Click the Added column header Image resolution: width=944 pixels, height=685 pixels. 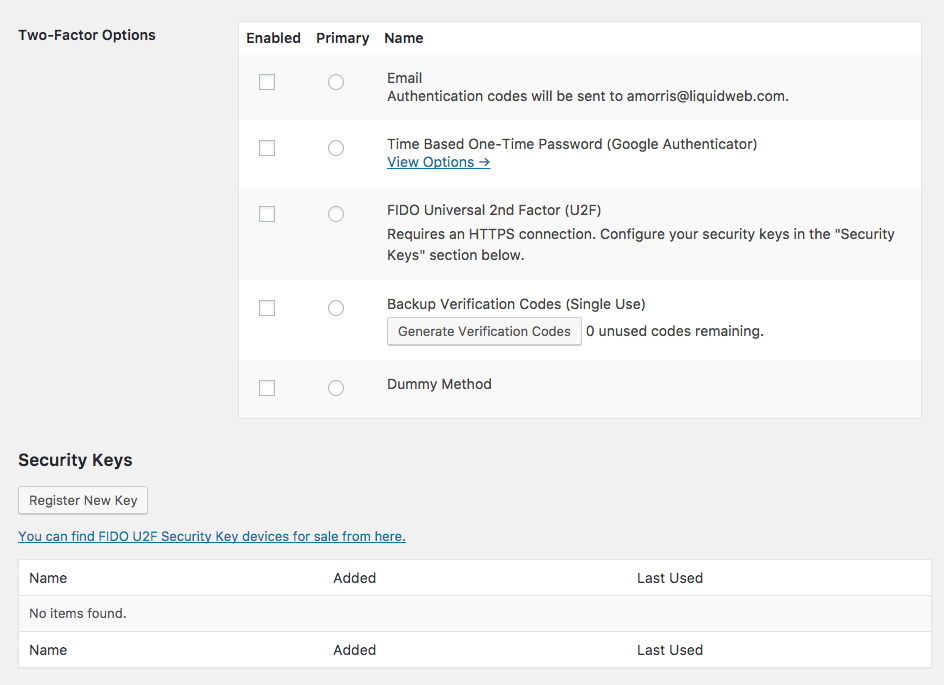pos(355,578)
